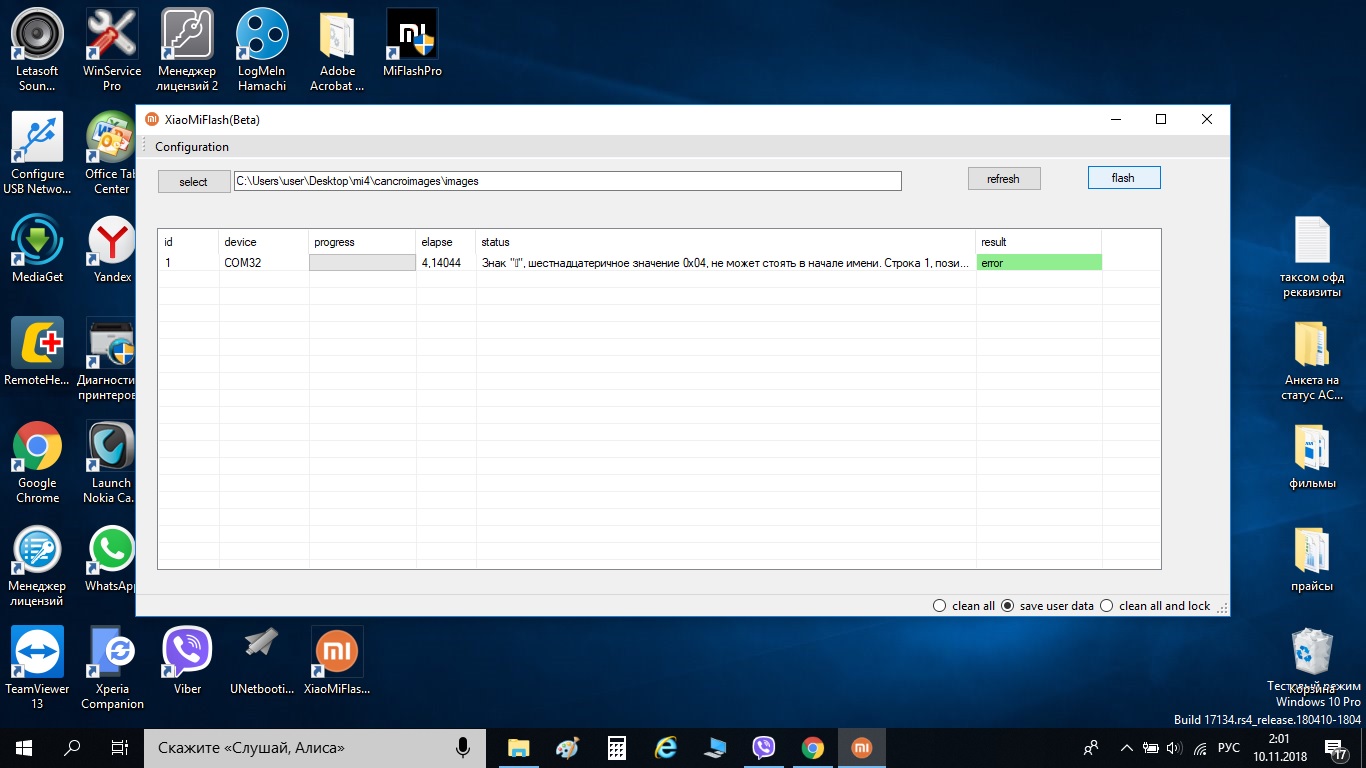This screenshot has height=768, width=1366.
Task: Choose 'clean all and lock' radio option
Action: click(x=1106, y=606)
